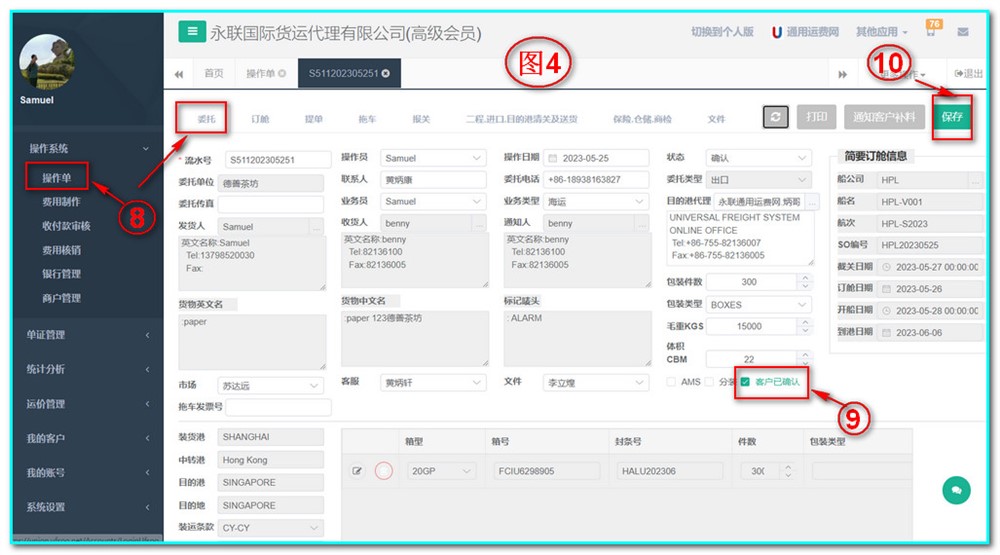Open the 装运条款 CY-CY dropdown
This screenshot has width=1000, height=555.
[x=270, y=528]
